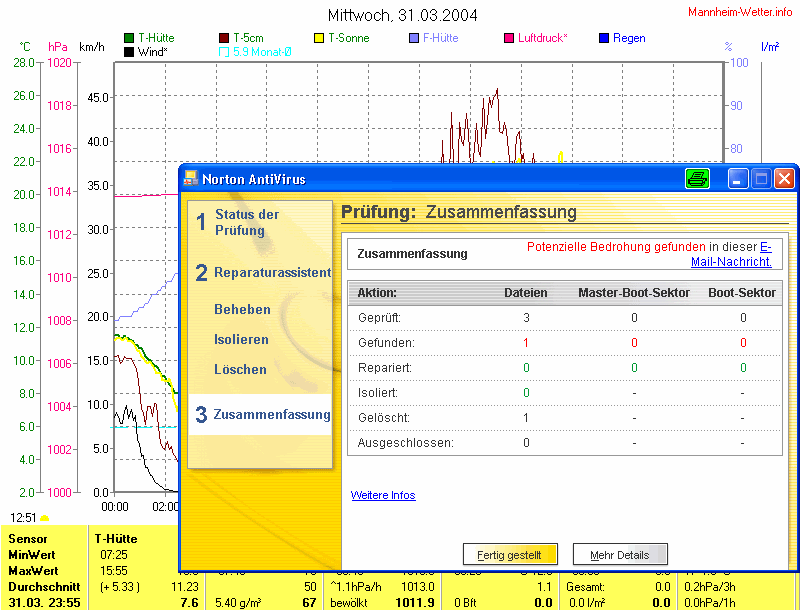Viewport: 800px width, 610px height.
Task: Click the Norton AntiVirus title bar icon
Action: coord(191,179)
